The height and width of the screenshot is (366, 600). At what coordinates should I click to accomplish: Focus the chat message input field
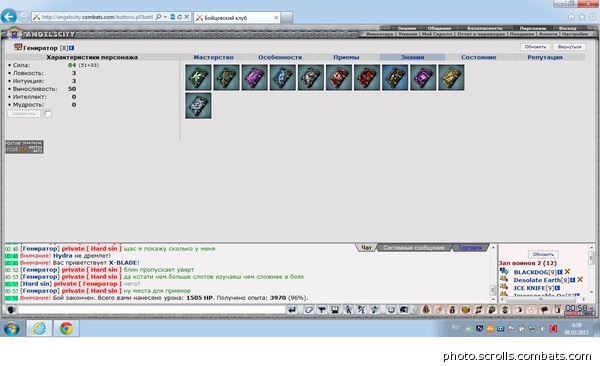point(152,309)
